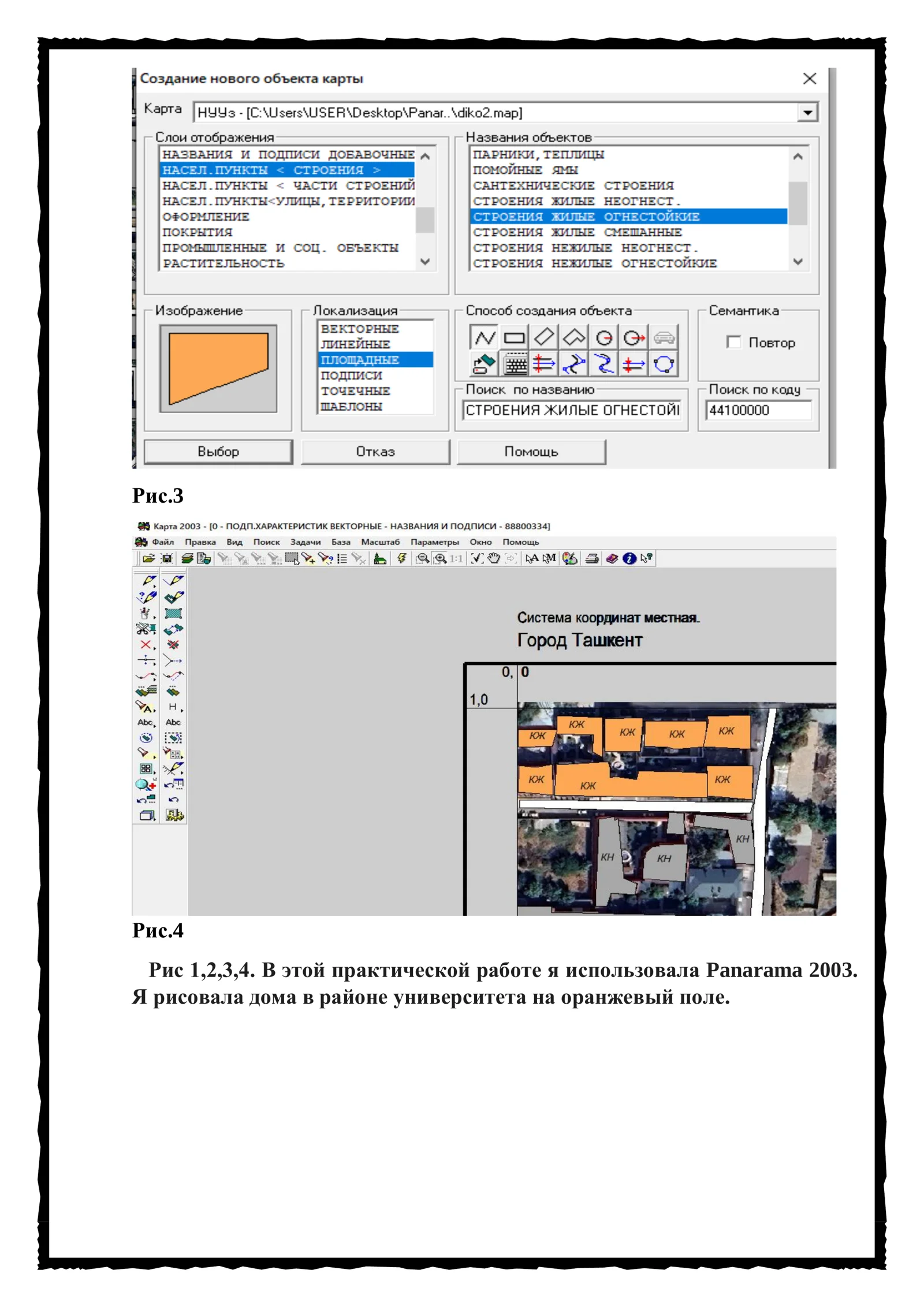Open the Задачи menu

click(305, 542)
